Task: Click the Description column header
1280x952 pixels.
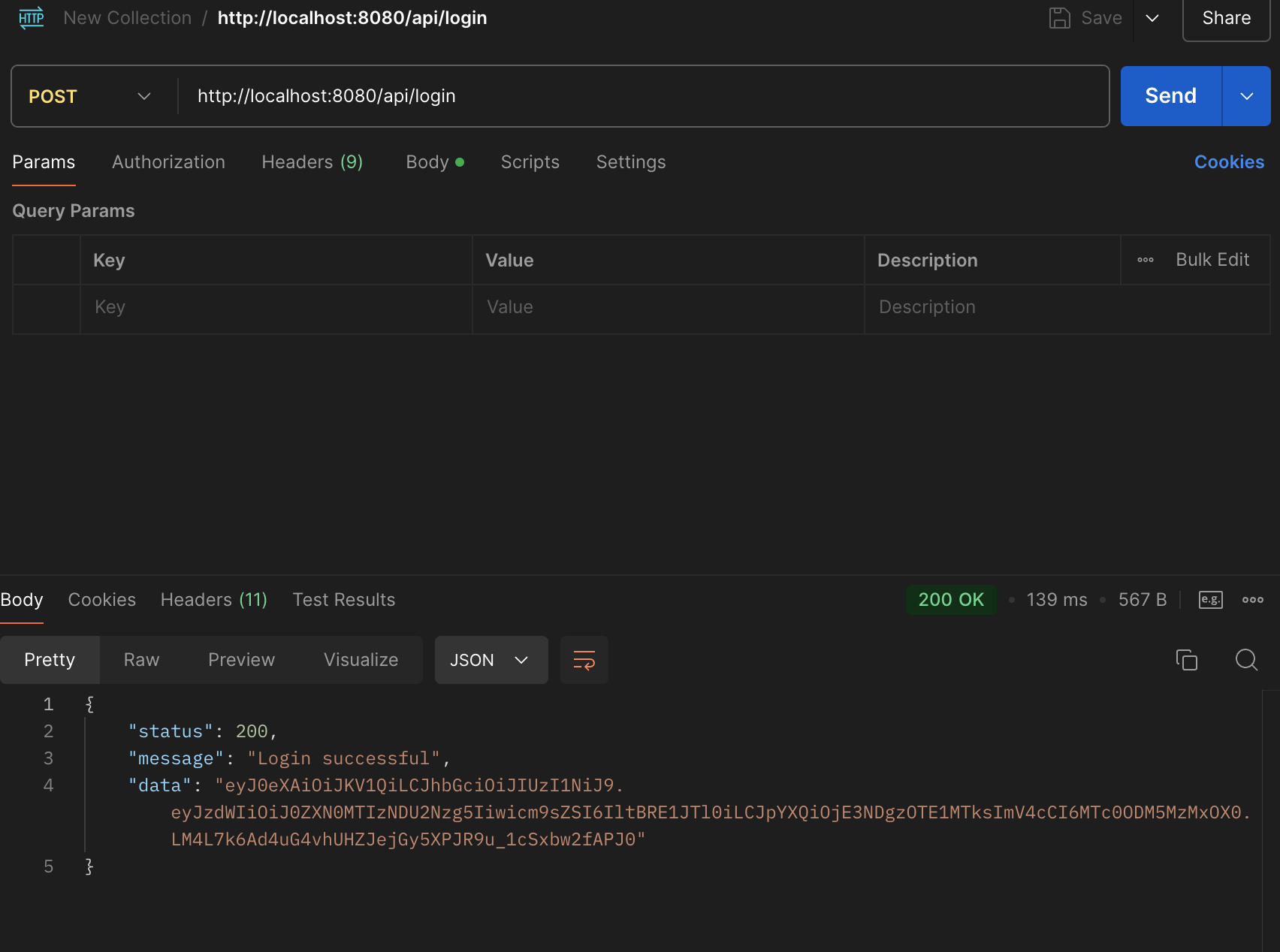Action: (927, 261)
